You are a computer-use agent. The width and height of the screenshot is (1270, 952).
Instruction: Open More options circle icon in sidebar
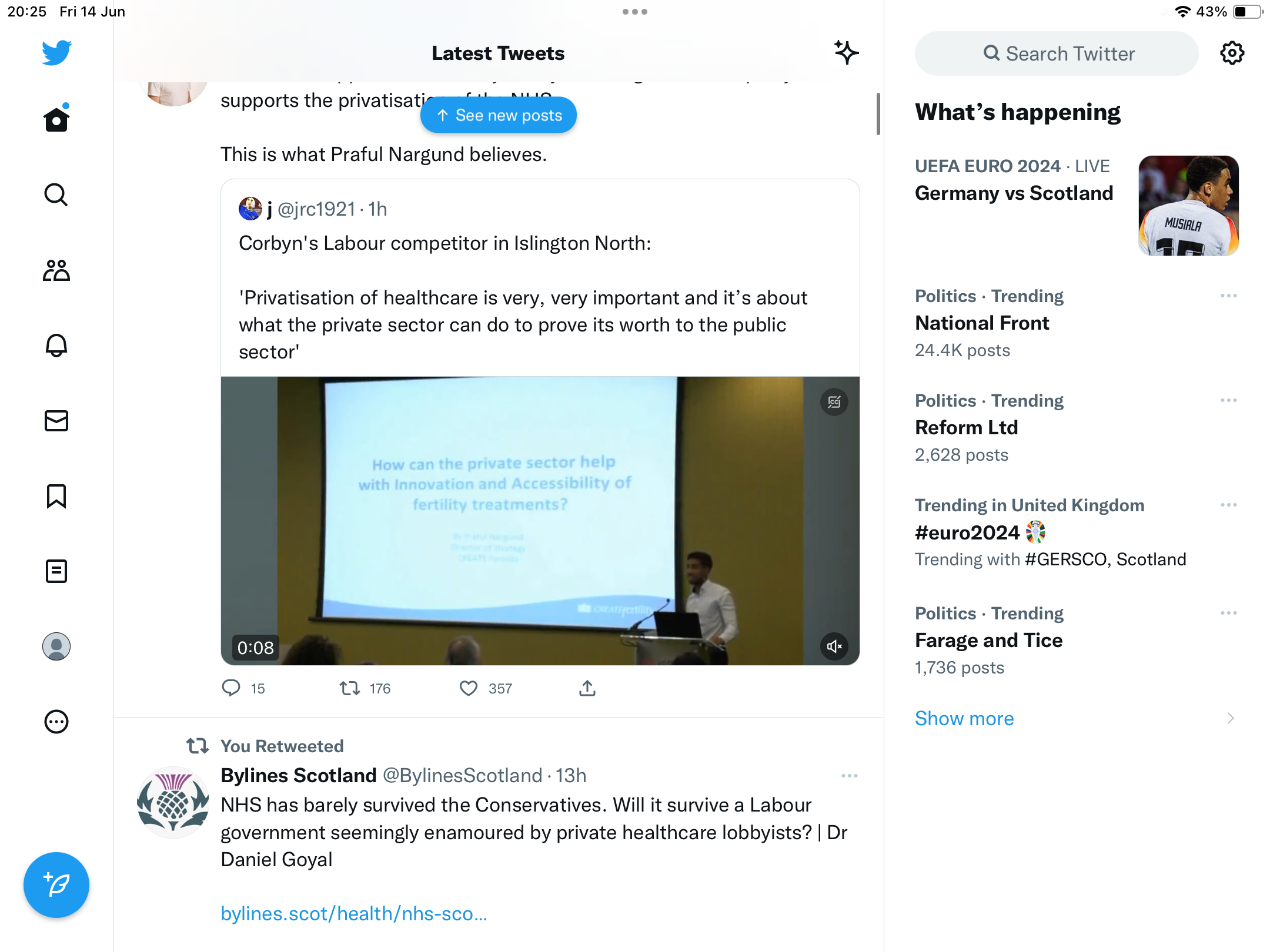point(56,722)
